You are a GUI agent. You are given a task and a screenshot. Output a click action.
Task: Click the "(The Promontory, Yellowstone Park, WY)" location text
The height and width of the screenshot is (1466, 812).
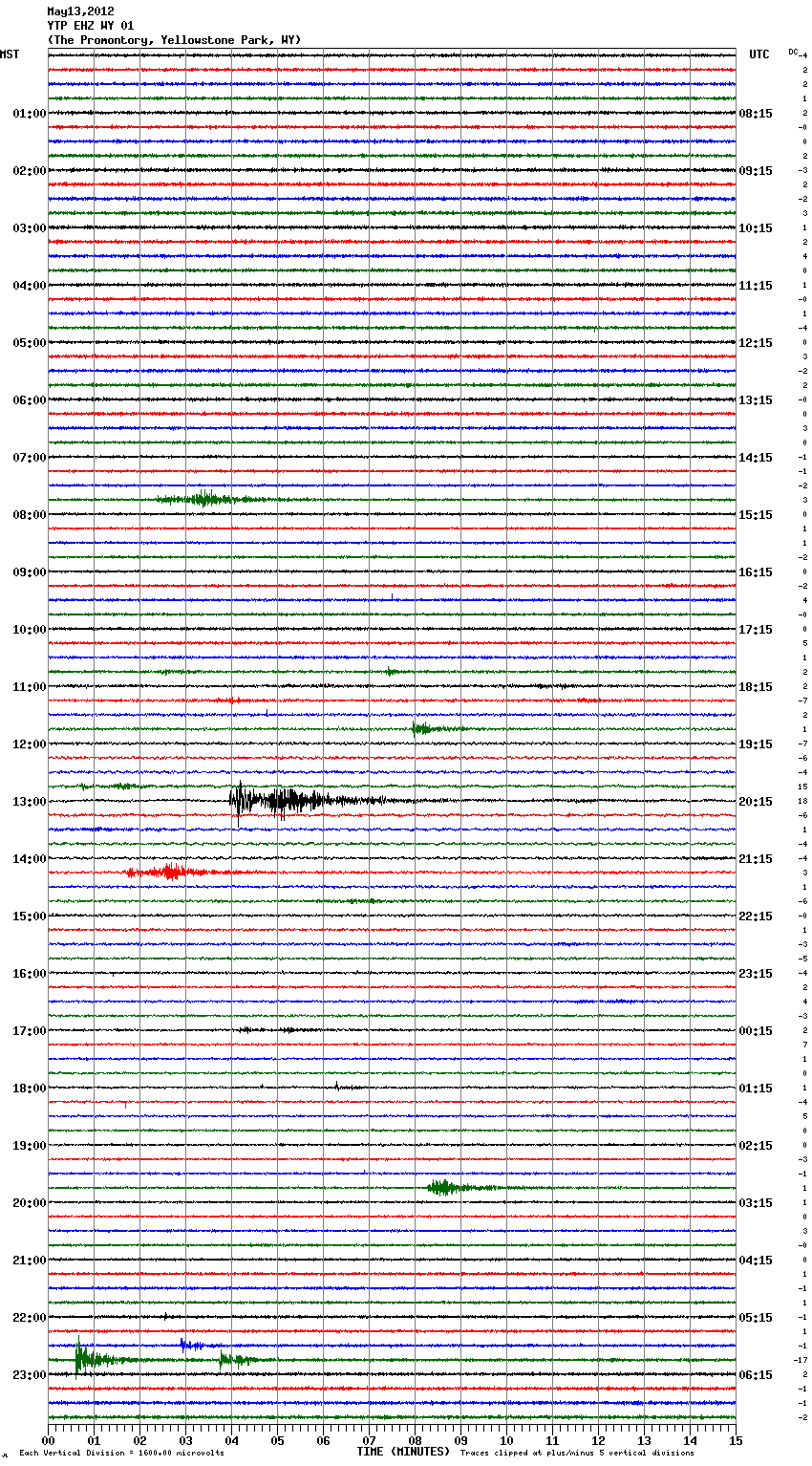pyautogui.click(x=174, y=40)
